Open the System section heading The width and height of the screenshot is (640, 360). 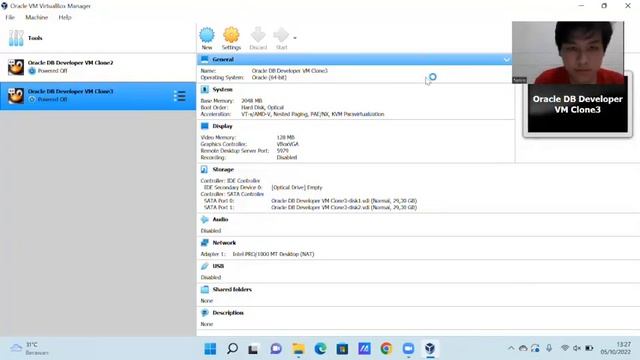[222, 89]
